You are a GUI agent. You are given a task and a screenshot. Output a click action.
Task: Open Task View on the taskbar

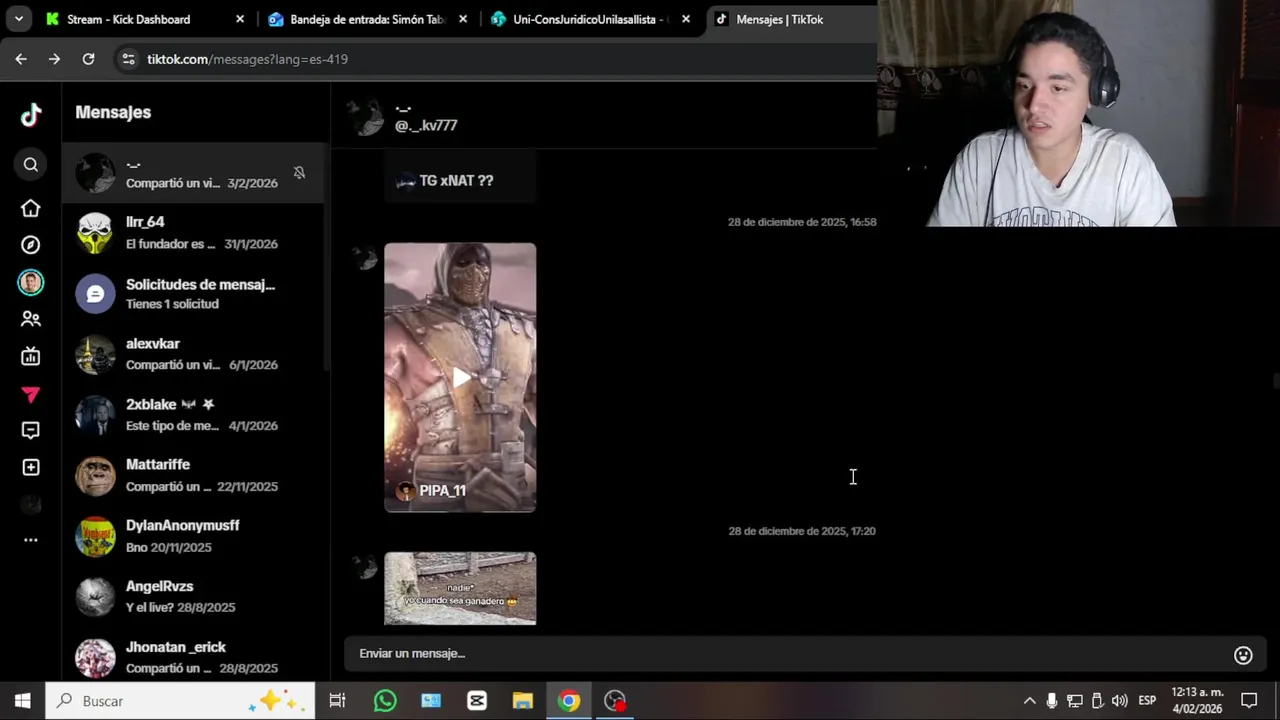pos(337,701)
